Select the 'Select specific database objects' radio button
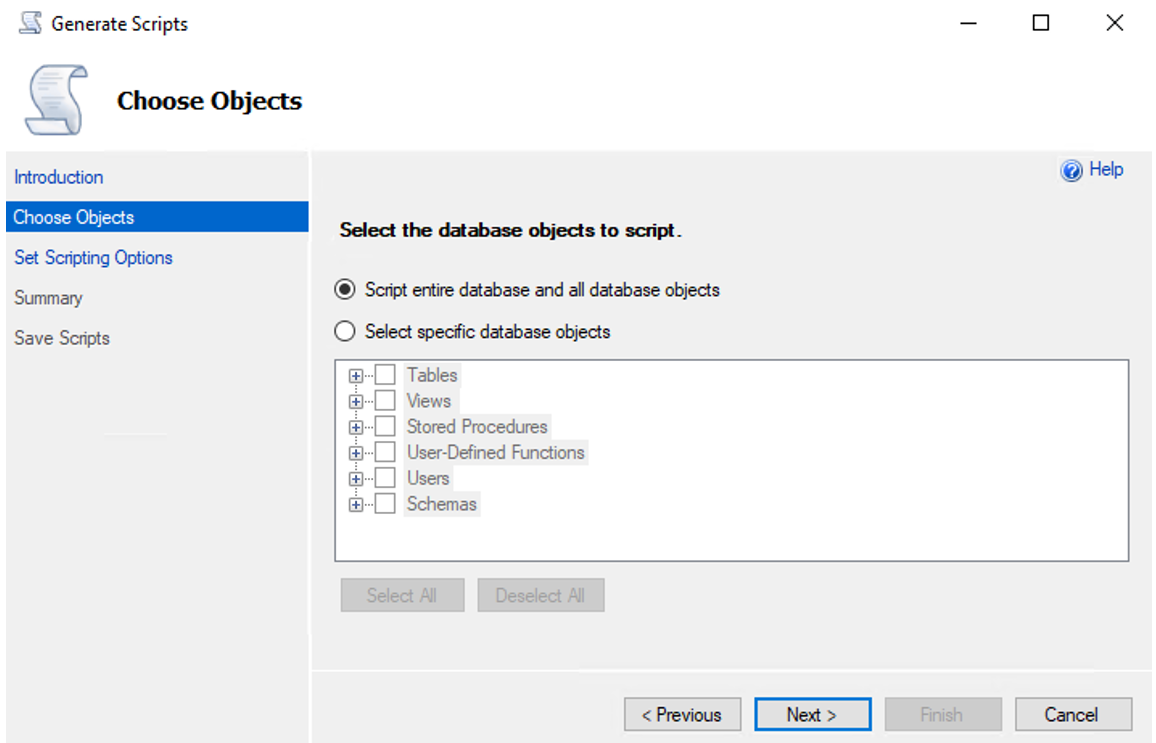Viewport: 1156px width, 743px height. 344,331
